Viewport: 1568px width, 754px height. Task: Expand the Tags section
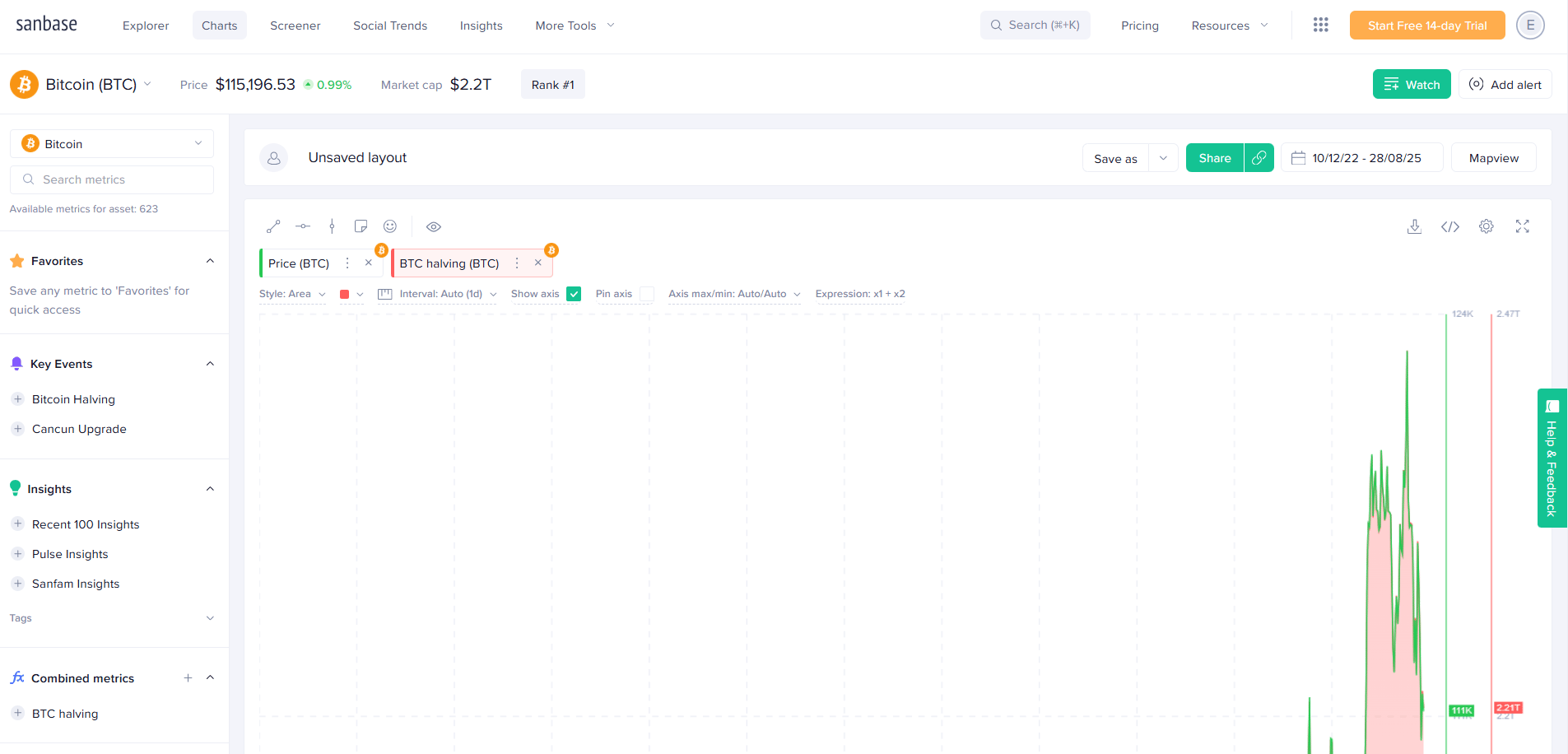tap(210, 618)
